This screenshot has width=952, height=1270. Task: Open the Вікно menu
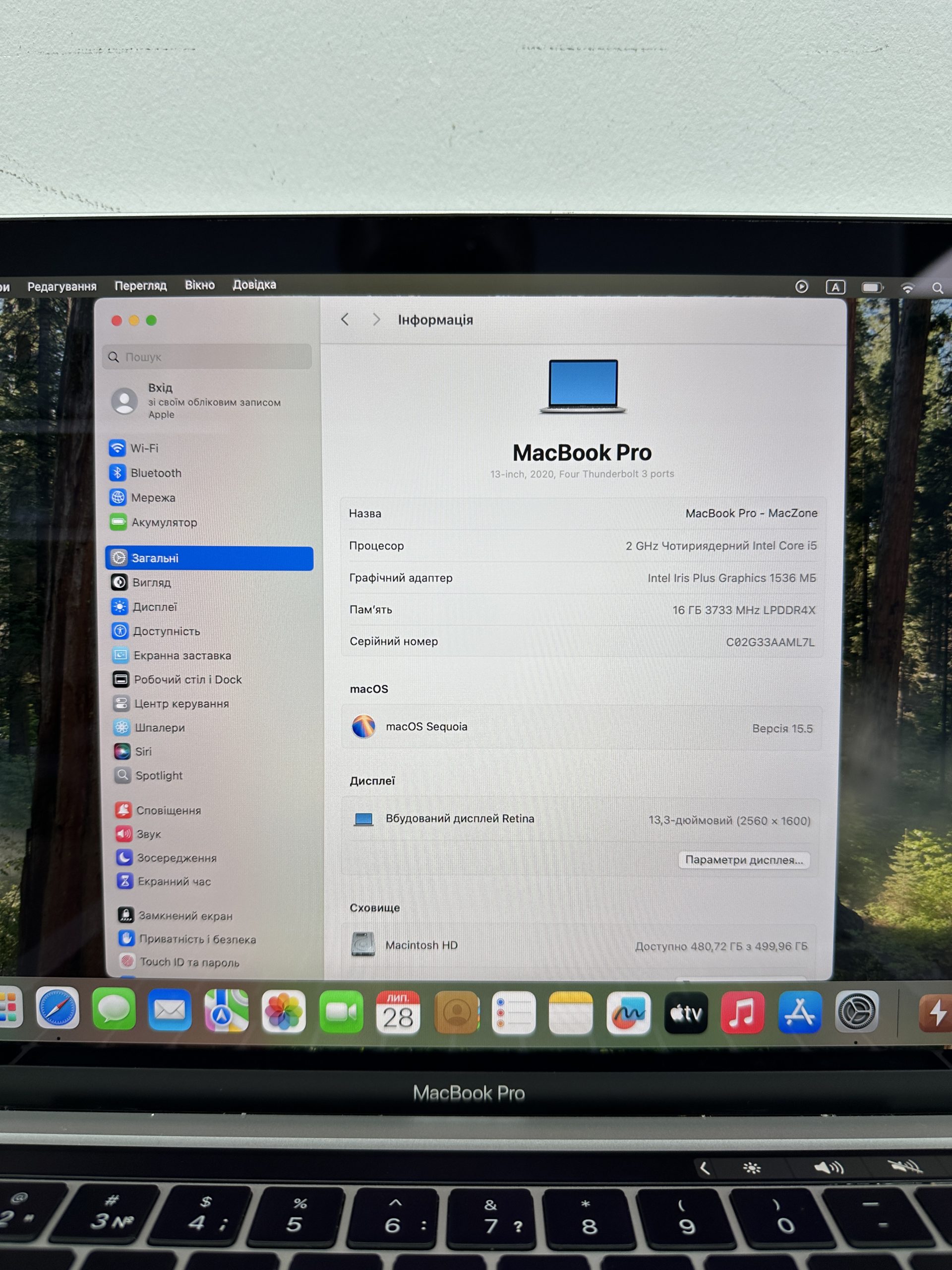(200, 285)
